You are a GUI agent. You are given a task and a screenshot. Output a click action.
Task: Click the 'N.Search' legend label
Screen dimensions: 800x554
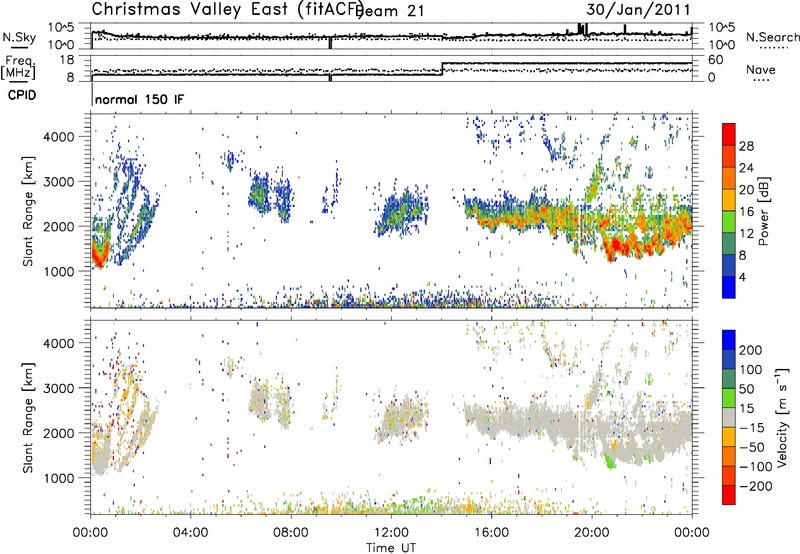coord(772,37)
